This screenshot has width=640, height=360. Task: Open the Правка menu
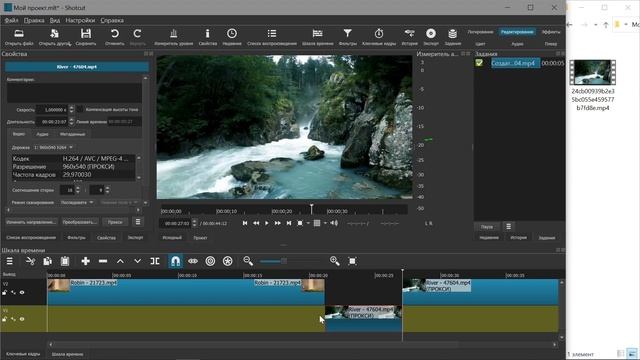(x=33, y=20)
